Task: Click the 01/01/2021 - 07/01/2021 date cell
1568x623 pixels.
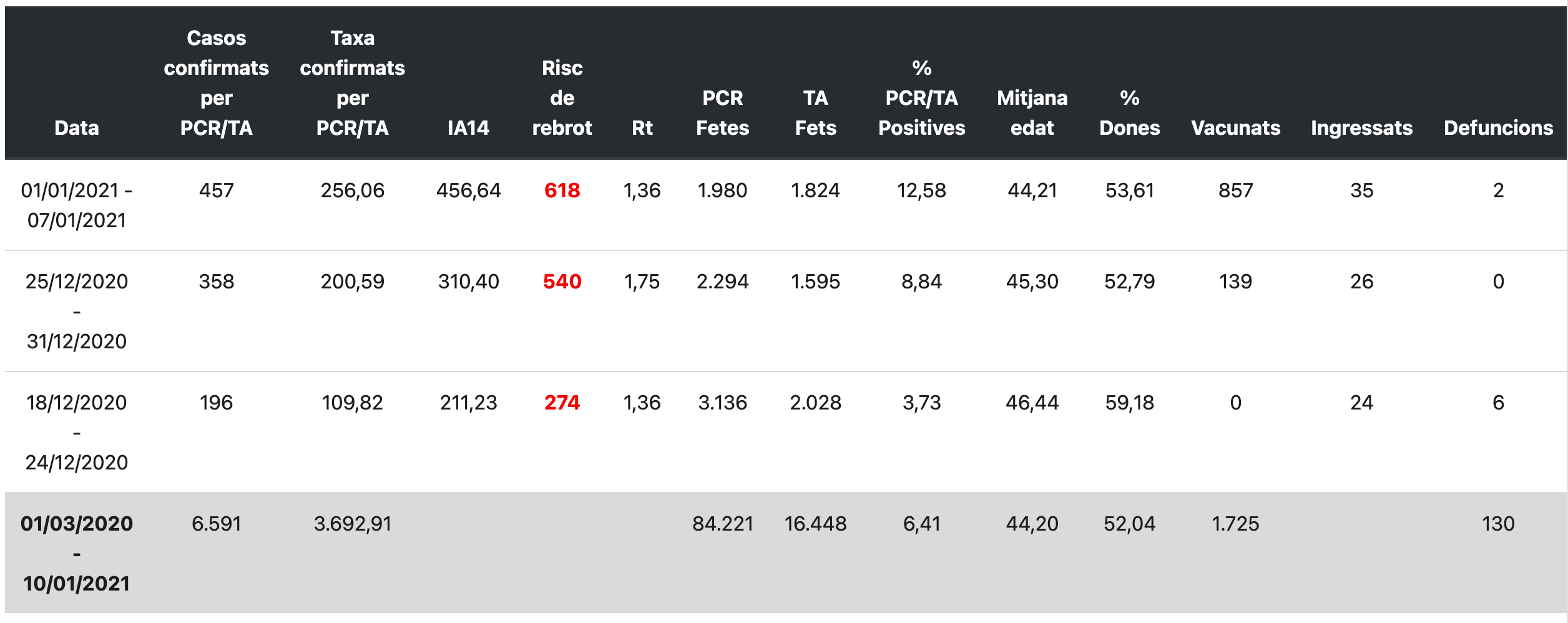Action: [77, 205]
